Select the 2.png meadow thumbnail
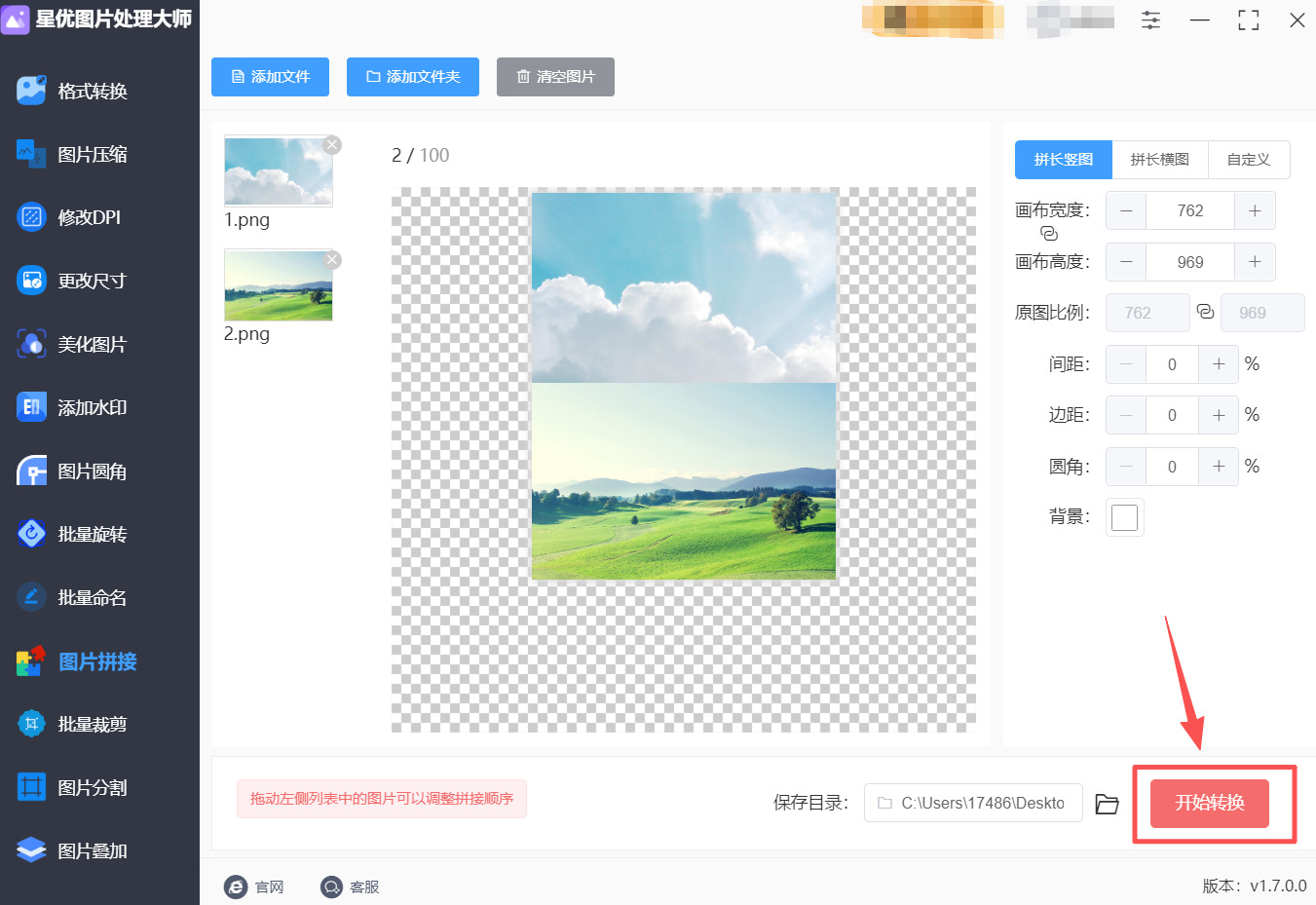This screenshot has width=1316, height=905. point(279,285)
